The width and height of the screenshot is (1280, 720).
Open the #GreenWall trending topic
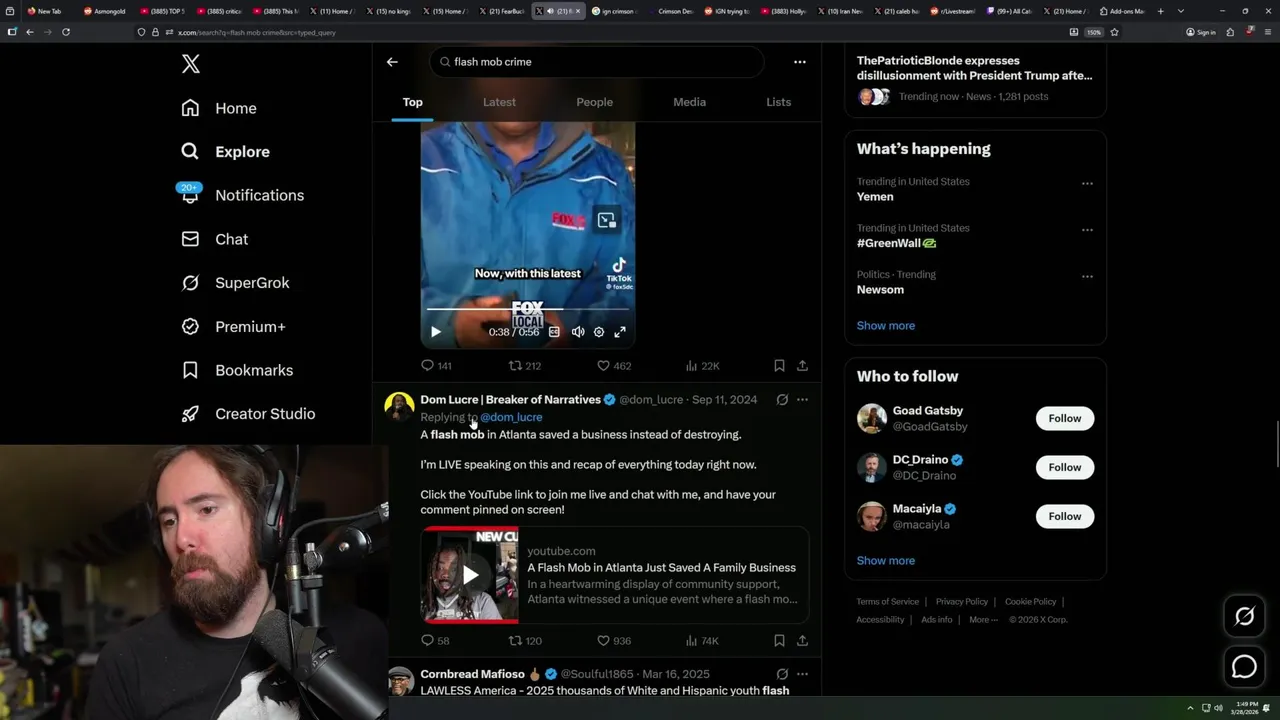coord(896,243)
